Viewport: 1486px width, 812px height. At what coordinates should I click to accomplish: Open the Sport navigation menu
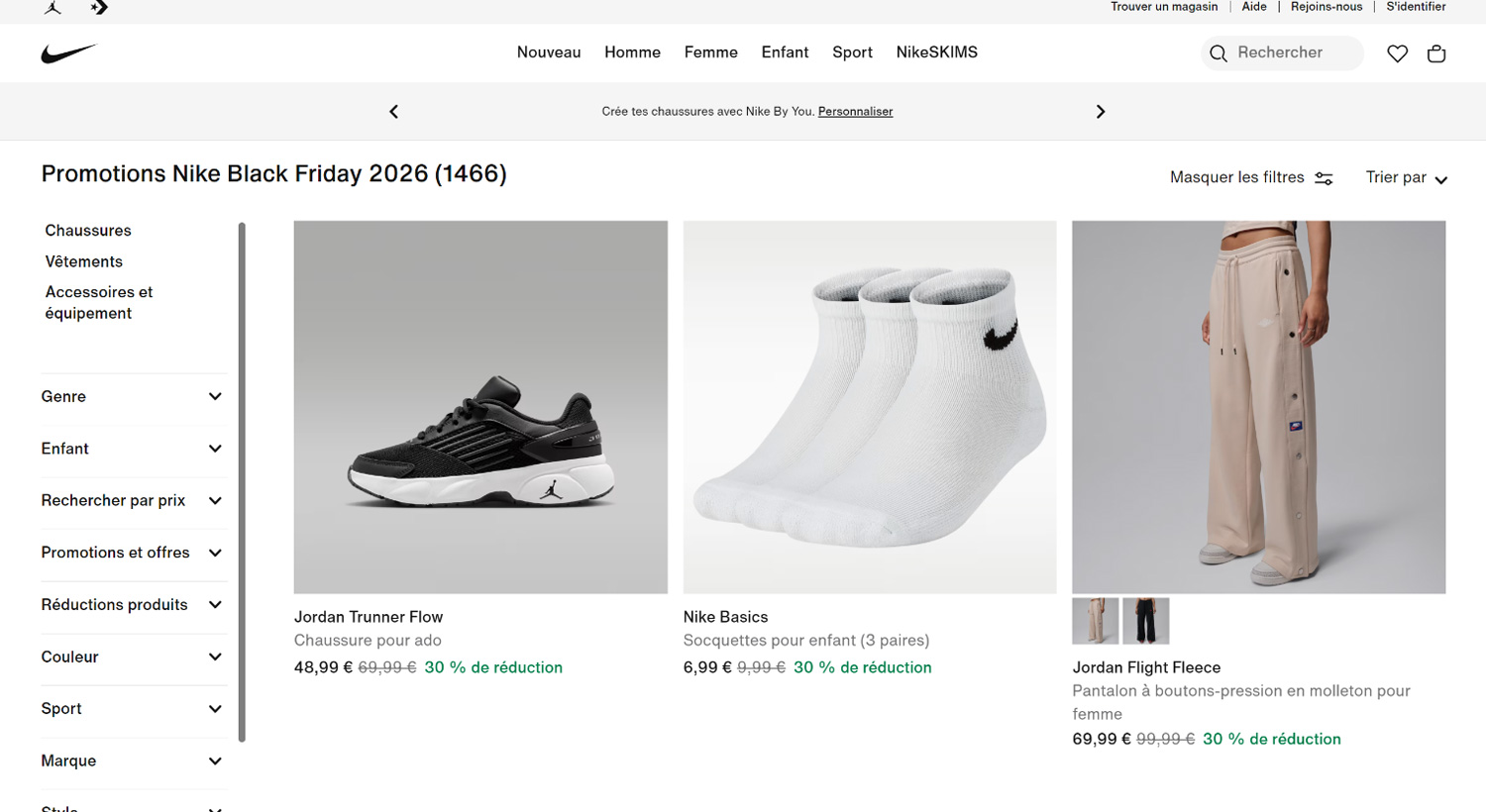(x=852, y=52)
